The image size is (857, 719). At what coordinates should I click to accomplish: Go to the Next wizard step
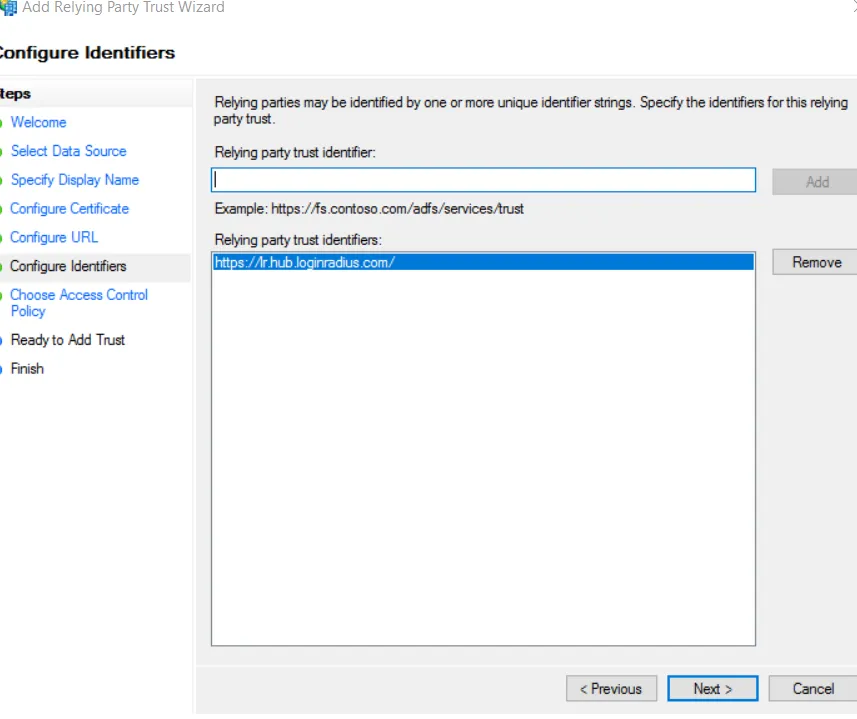[712, 688]
